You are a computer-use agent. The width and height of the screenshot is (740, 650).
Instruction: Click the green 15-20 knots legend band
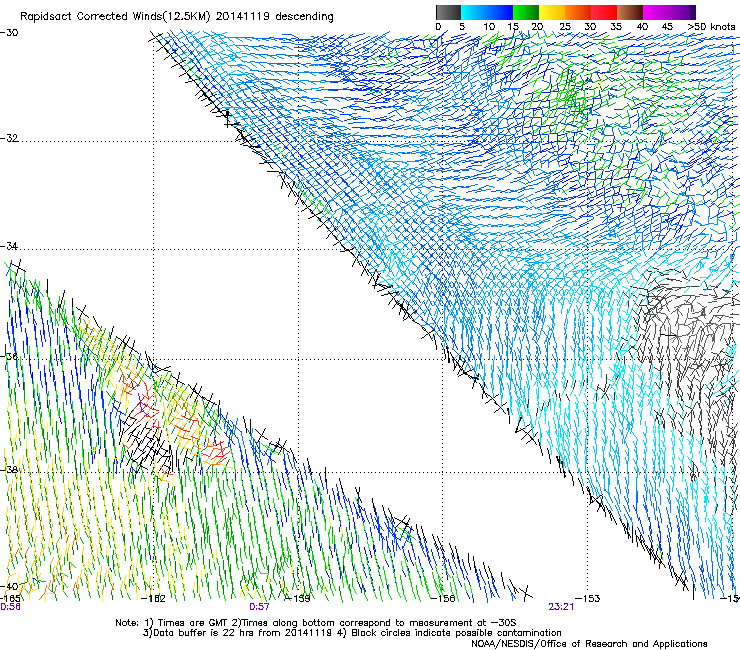click(x=526, y=12)
